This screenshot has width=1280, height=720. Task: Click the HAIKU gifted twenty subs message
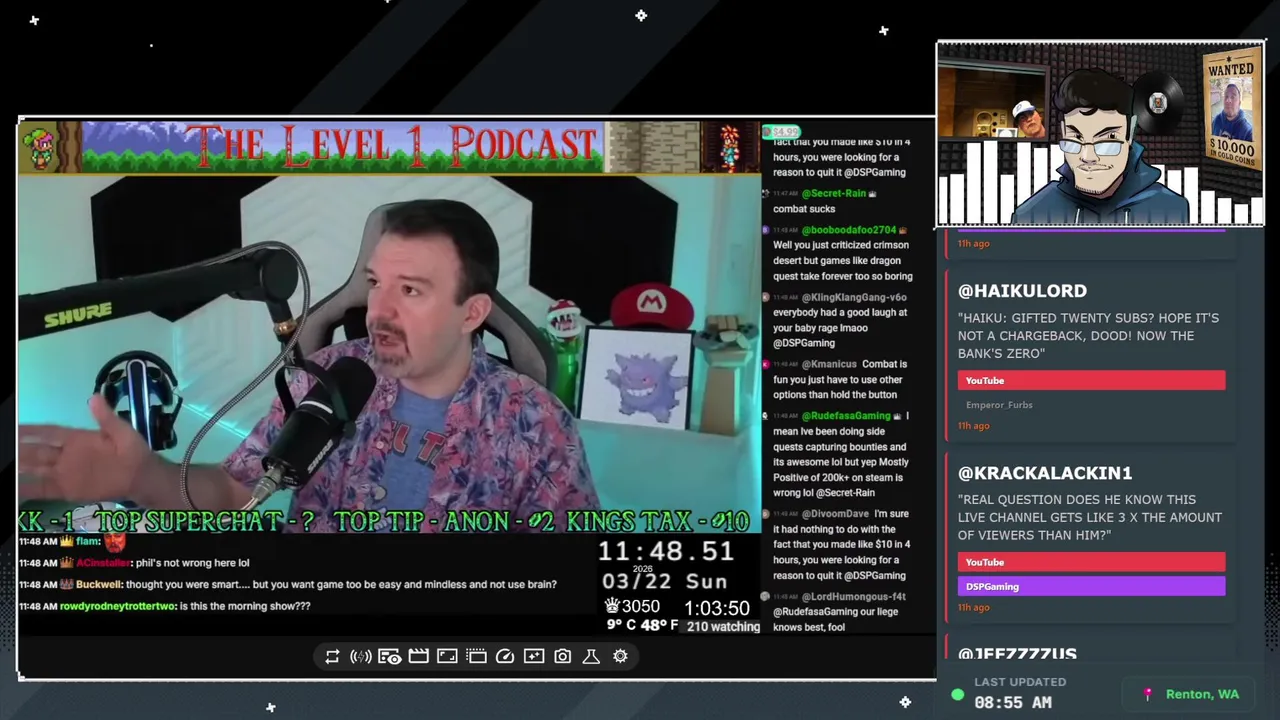[1088, 336]
